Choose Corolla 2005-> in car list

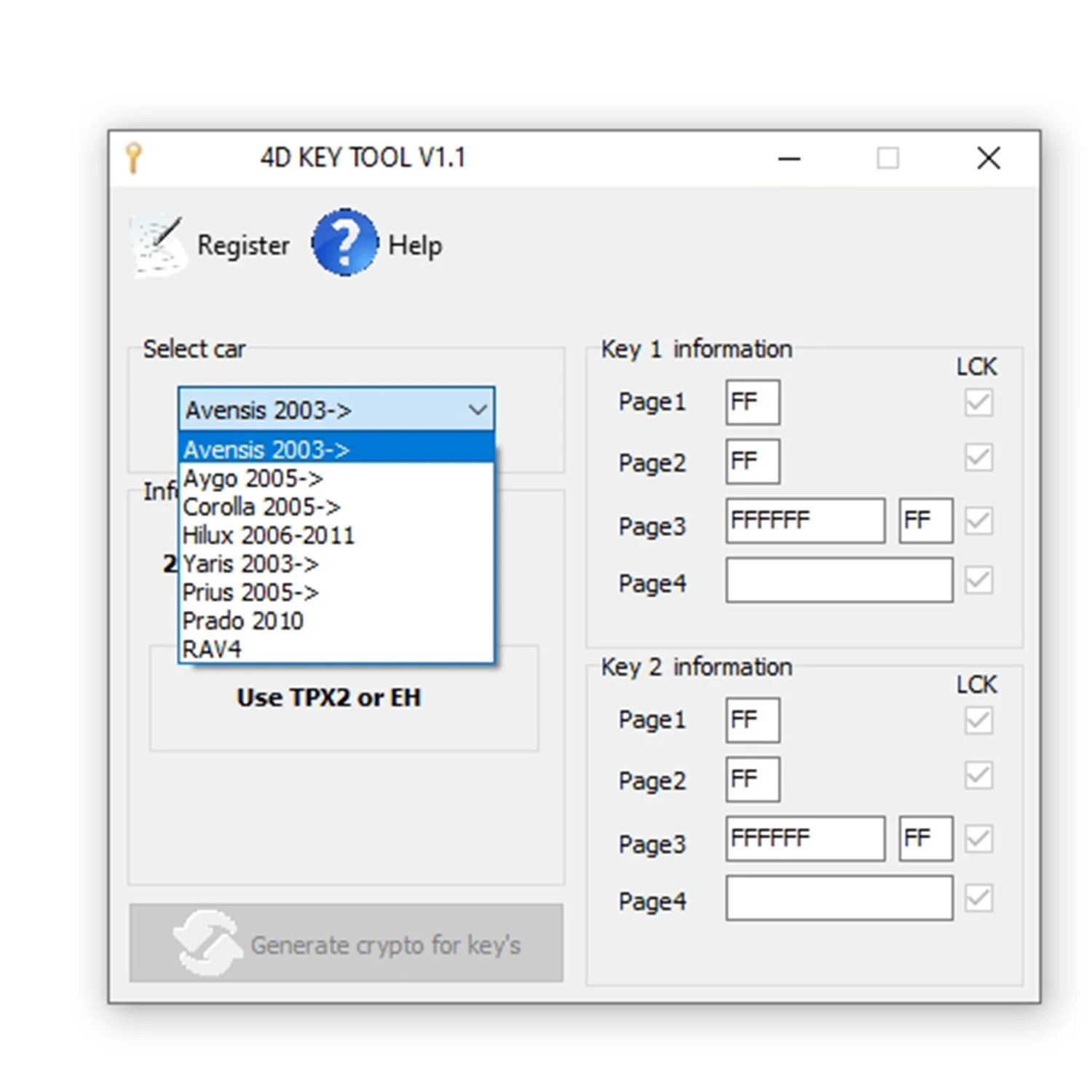336,507
